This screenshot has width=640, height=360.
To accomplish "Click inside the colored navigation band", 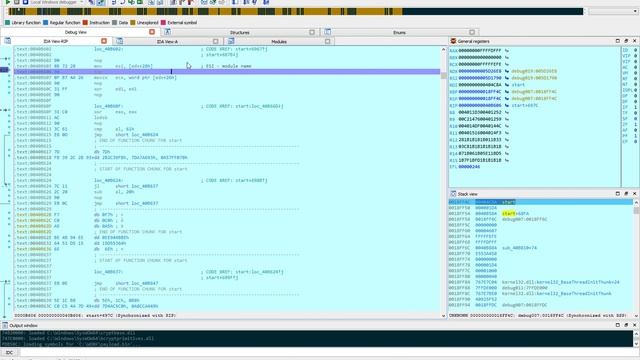I will [x=296, y=11].
